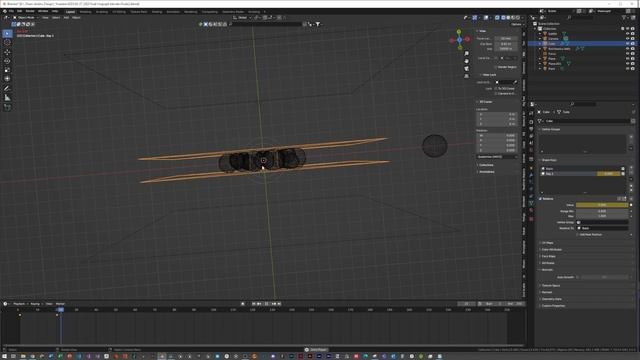The image size is (640, 360).
Task: Collapse the 3D Cursor panel in sidebar
Action: pos(485,102)
